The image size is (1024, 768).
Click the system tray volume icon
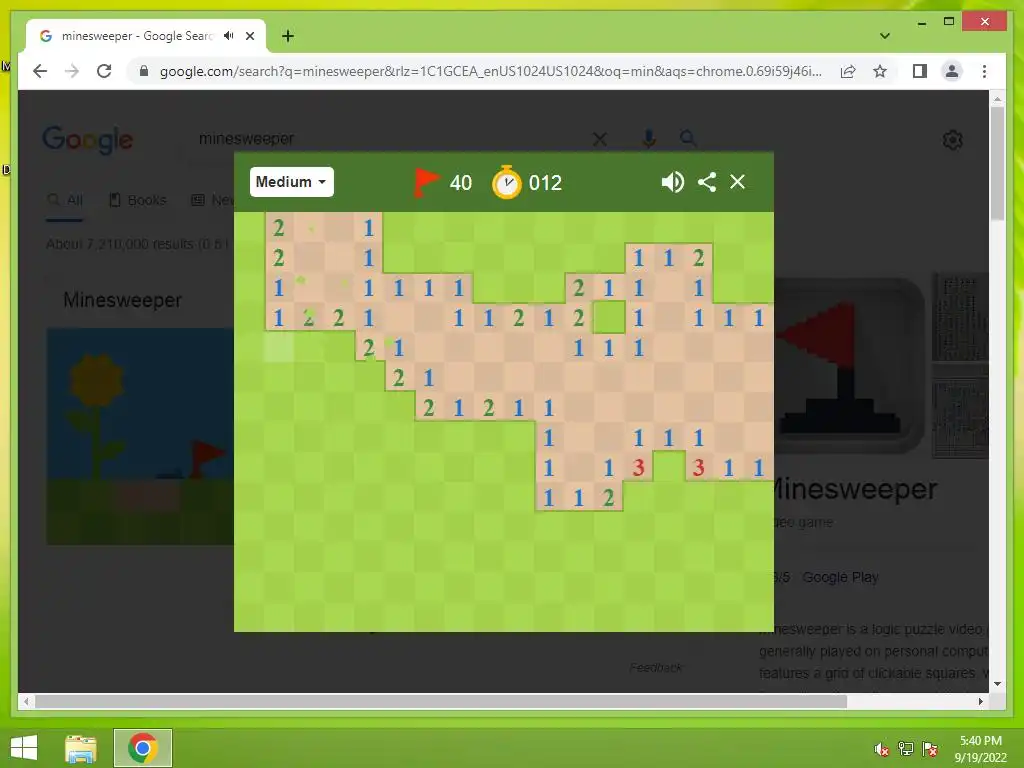pyautogui.click(x=882, y=749)
